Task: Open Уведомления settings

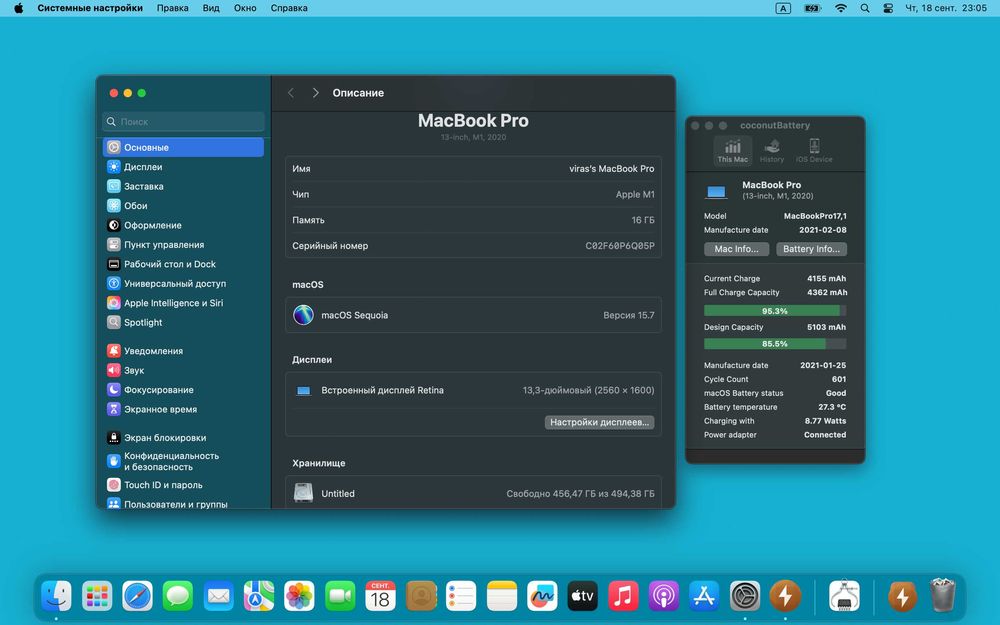Action: [183, 351]
